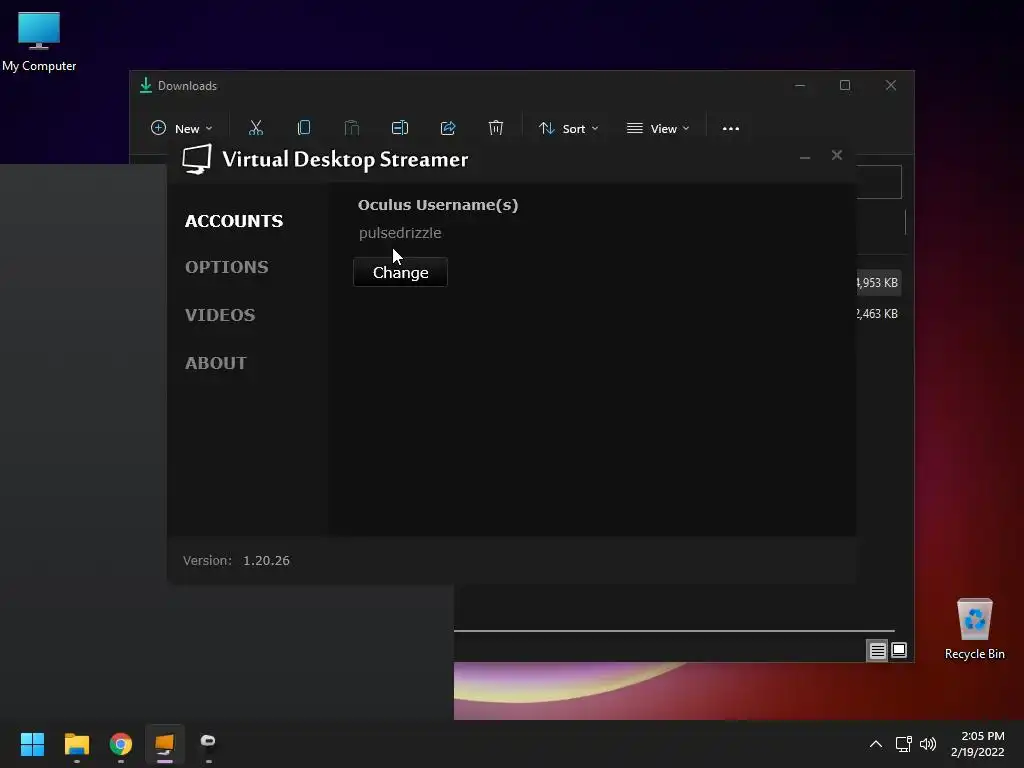Select the pulsedrizzle username text

click(400, 233)
